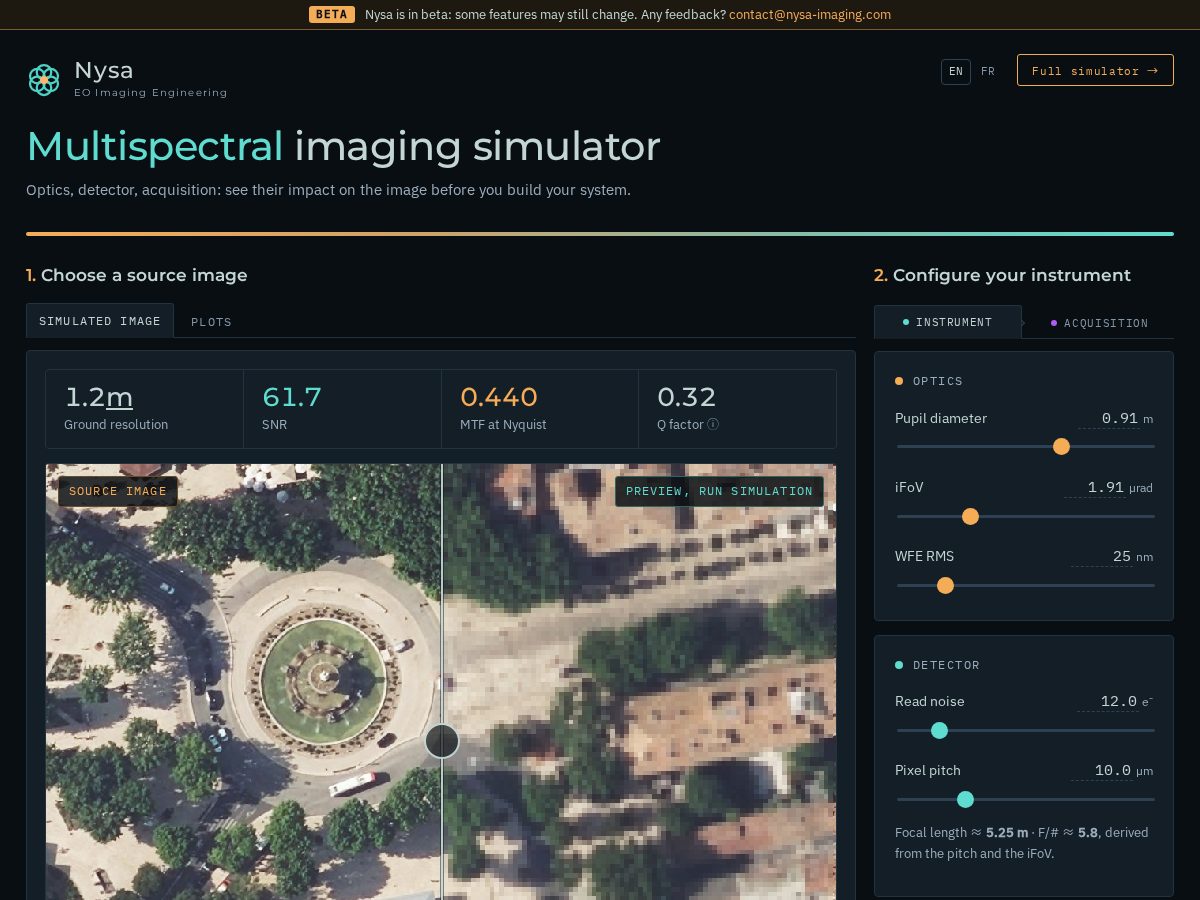Click the Source Image label
The width and height of the screenshot is (1200, 900).
point(118,491)
